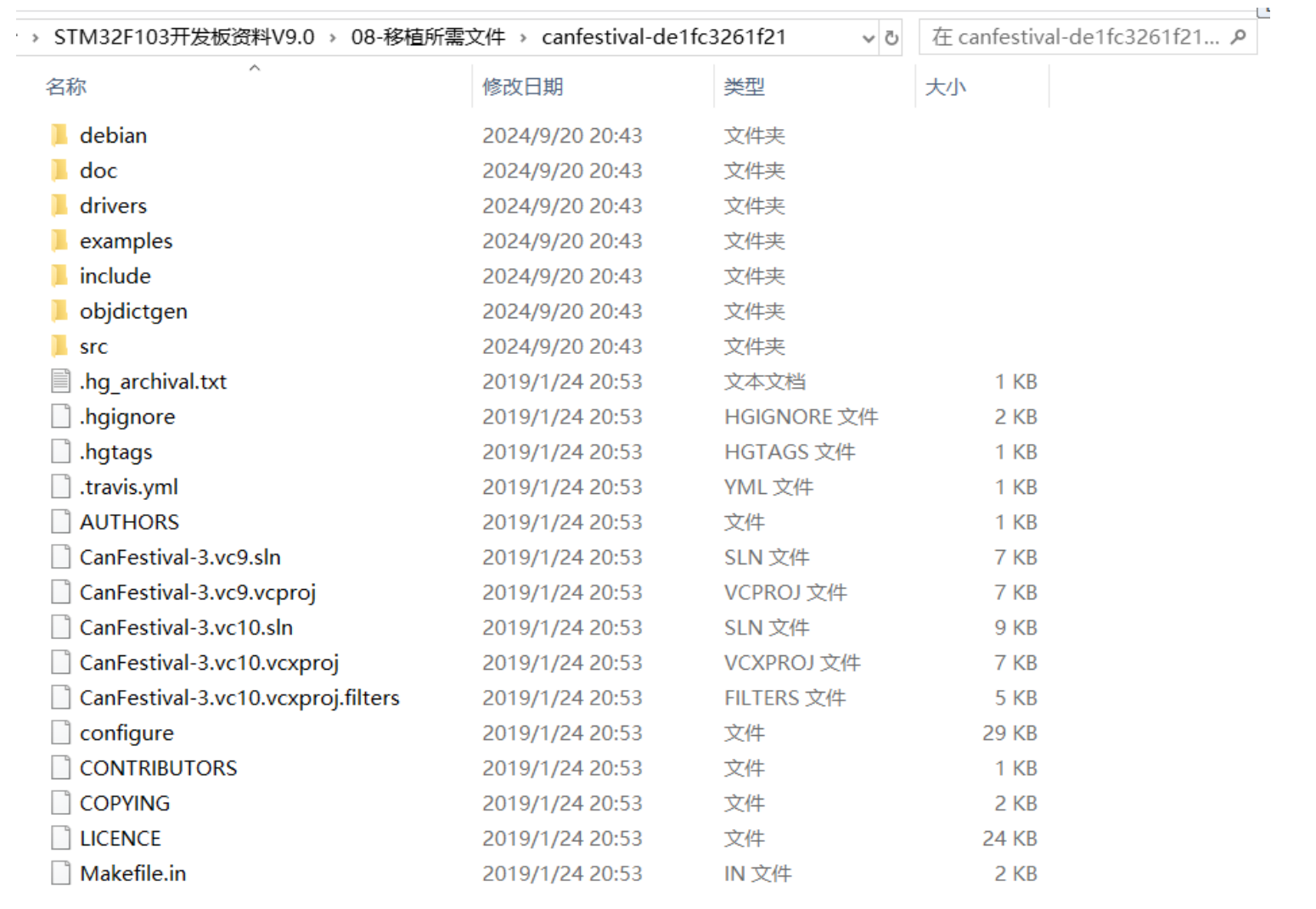Click the .travis.yml file icon

pos(60,487)
